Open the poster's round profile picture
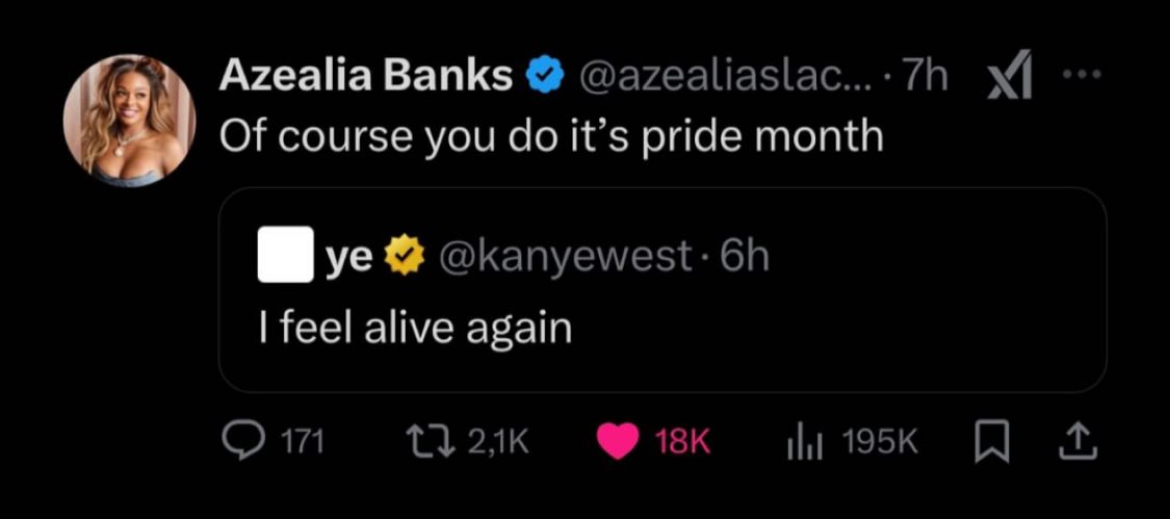Screen dimensions: 1170x519 click(129, 122)
